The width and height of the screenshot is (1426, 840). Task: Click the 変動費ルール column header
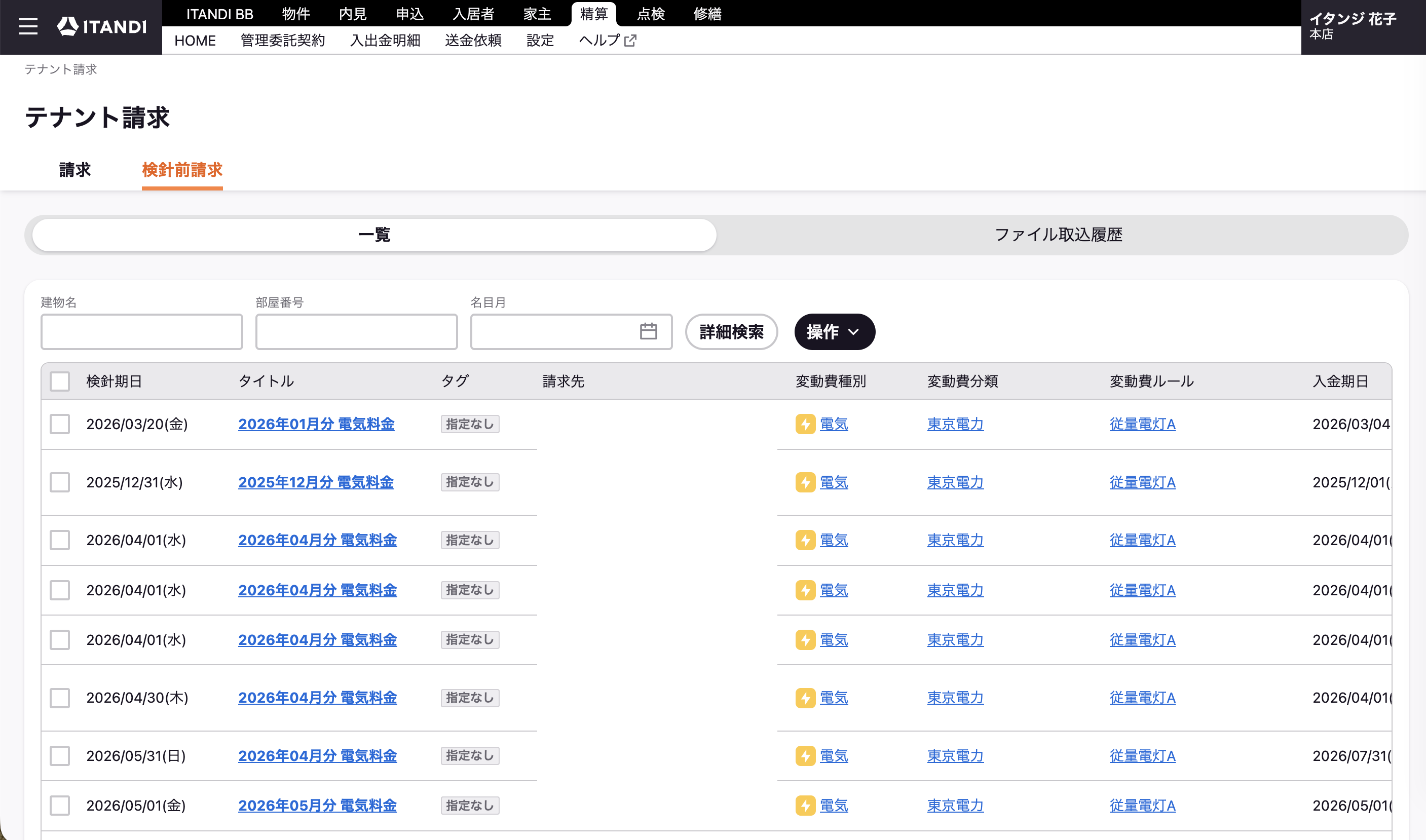coord(1151,381)
